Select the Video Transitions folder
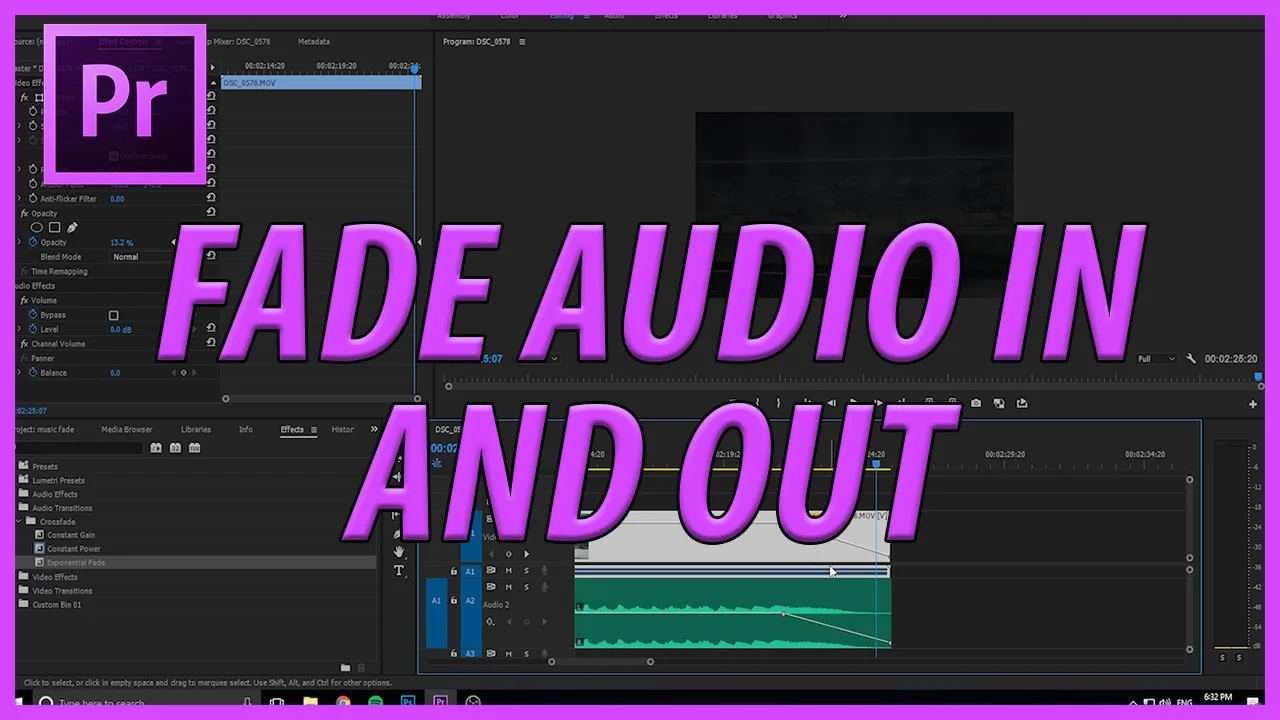Screen dimensions: 1280x720 click(x=62, y=591)
